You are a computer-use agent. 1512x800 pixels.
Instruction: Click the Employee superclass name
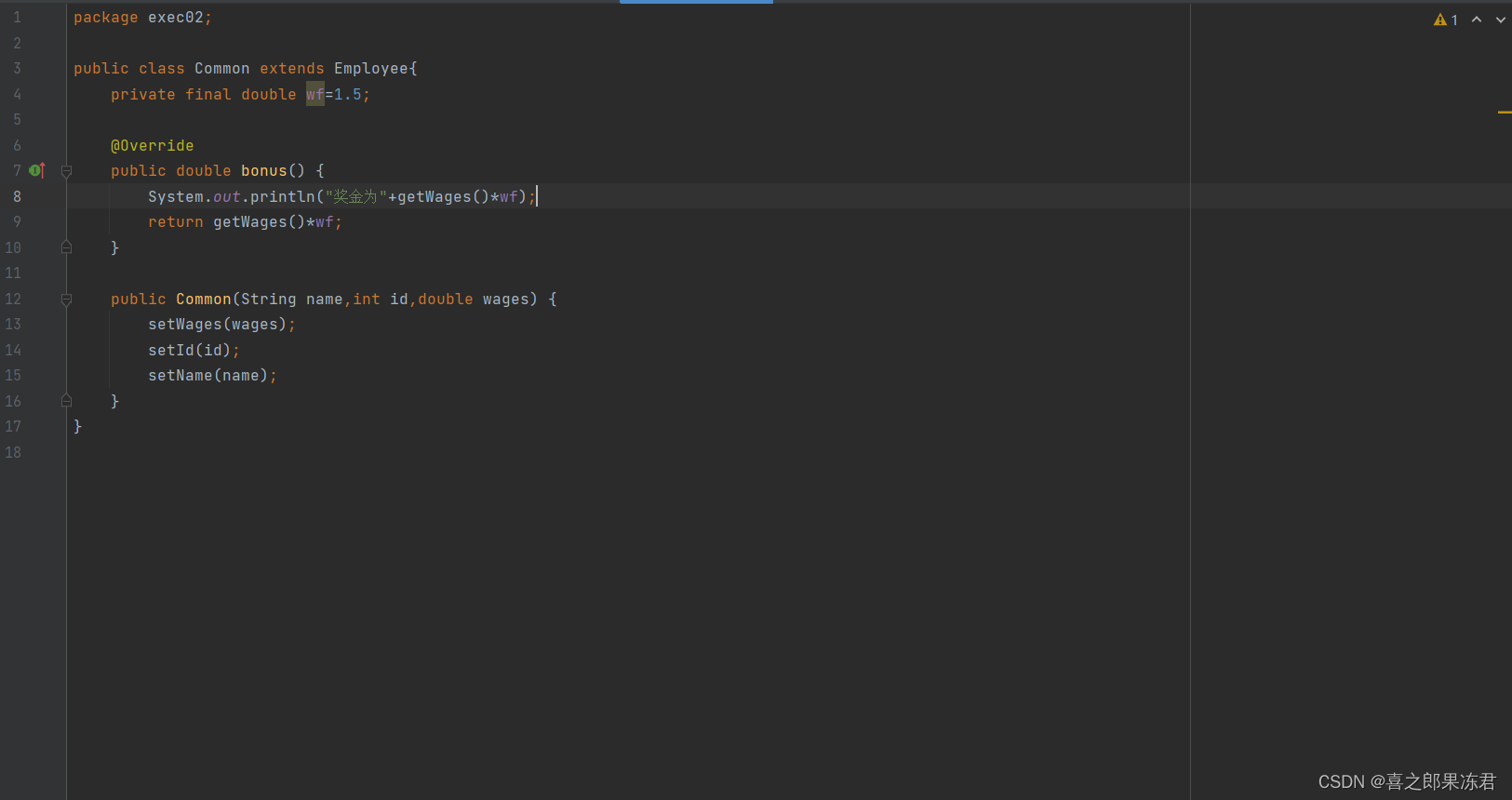pos(371,69)
